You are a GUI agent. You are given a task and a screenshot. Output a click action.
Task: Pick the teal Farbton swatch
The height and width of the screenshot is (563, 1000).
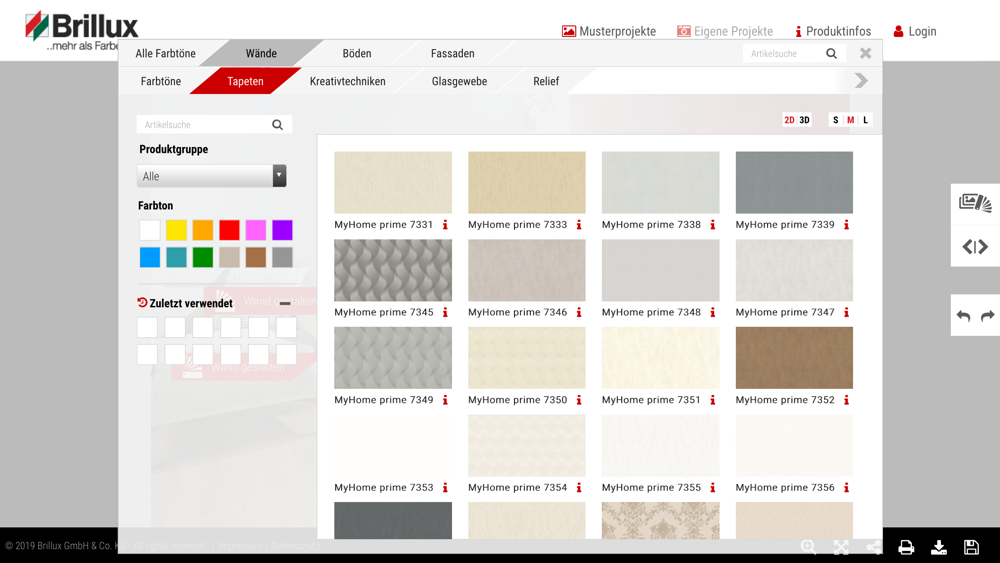click(x=177, y=257)
